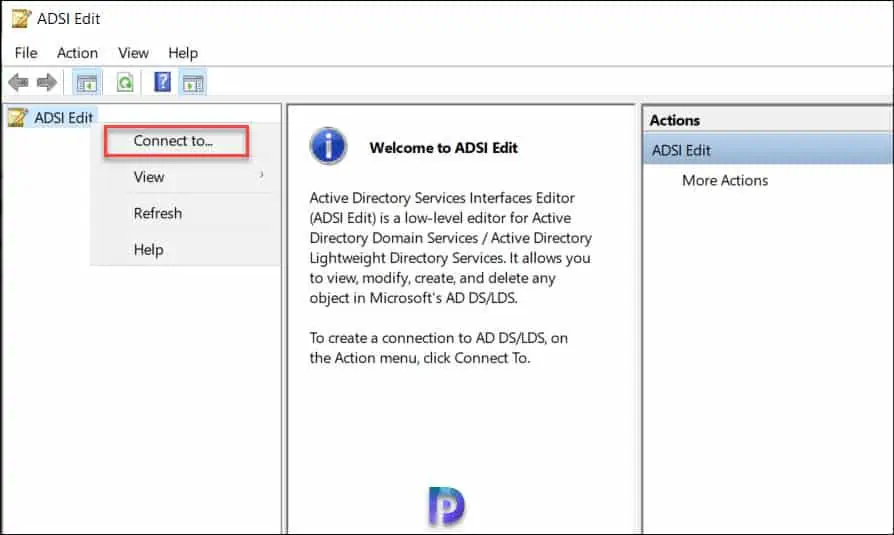Click the blue information icon
This screenshot has height=535, width=894.
[x=328, y=146]
